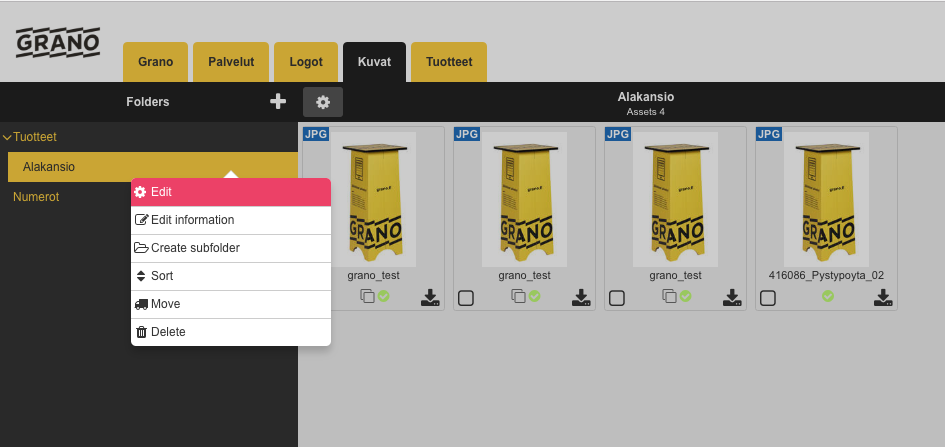
Task: Download the 416086_Pystypoyta_02 asset
Action: coord(883,298)
